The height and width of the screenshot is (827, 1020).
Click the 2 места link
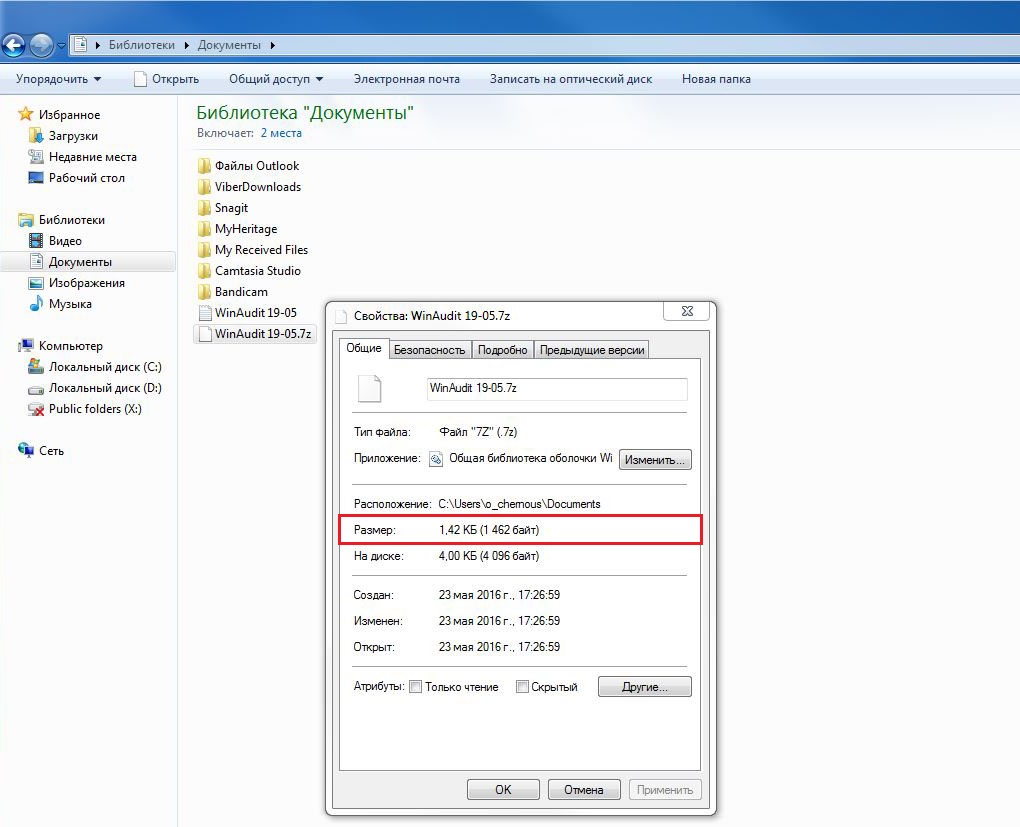tap(281, 133)
